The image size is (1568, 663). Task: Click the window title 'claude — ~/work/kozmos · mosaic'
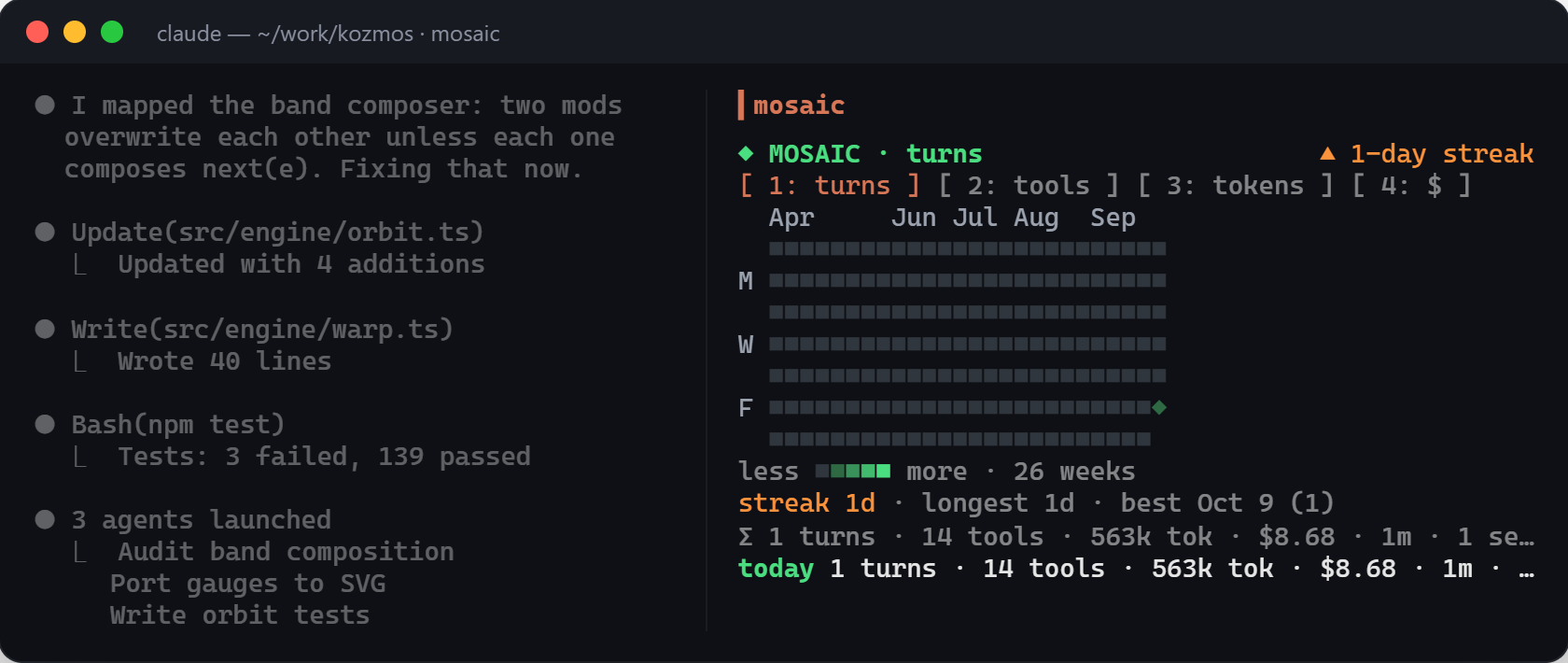click(328, 34)
